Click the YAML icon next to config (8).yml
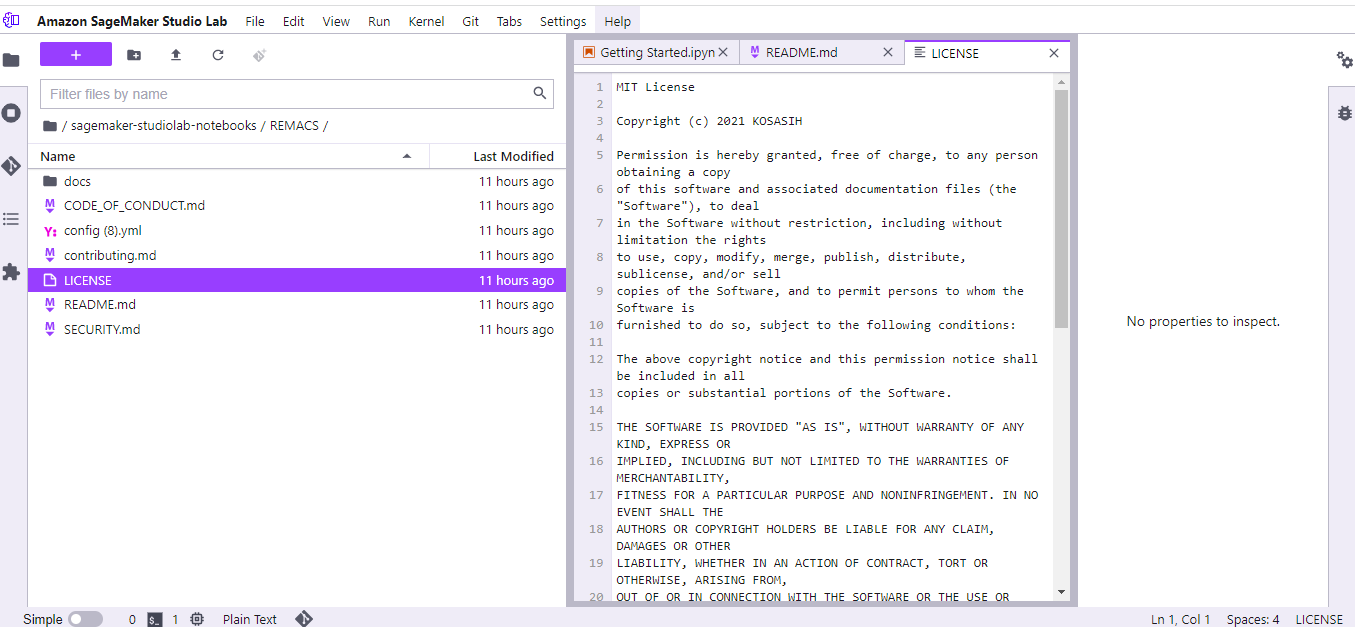 coord(50,231)
